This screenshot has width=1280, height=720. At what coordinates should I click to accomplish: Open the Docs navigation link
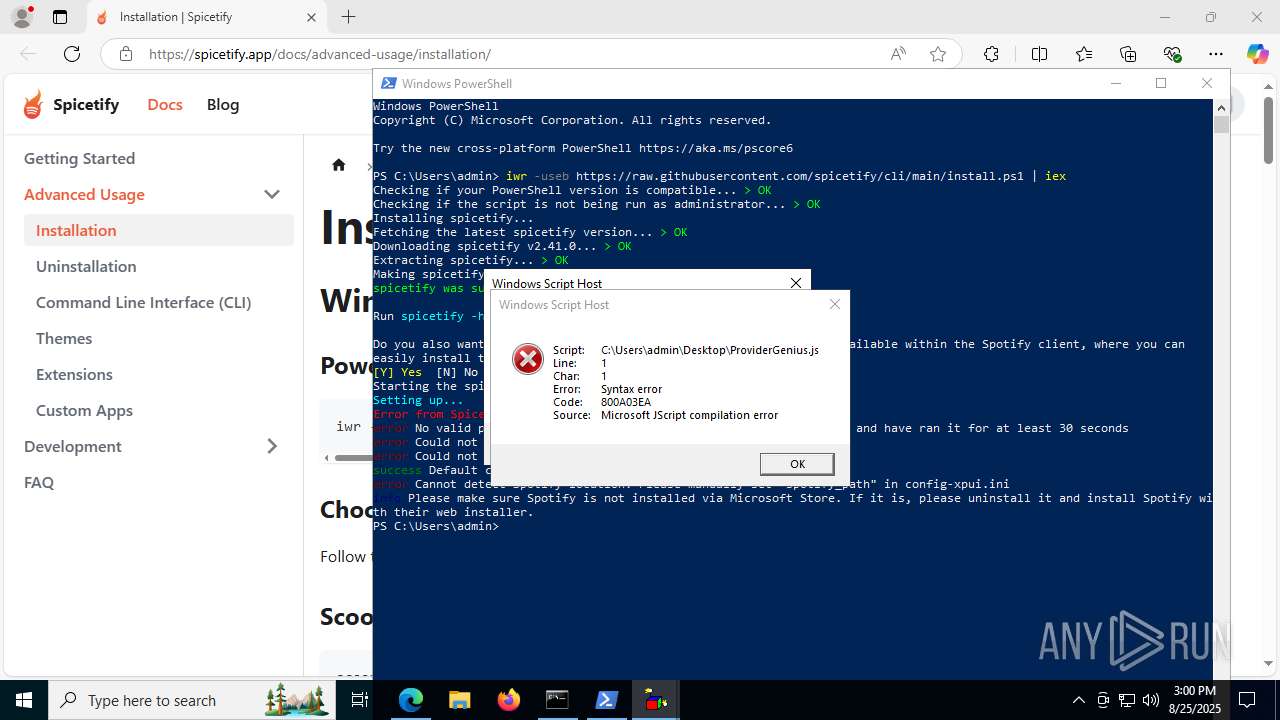[x=165, y=104]
